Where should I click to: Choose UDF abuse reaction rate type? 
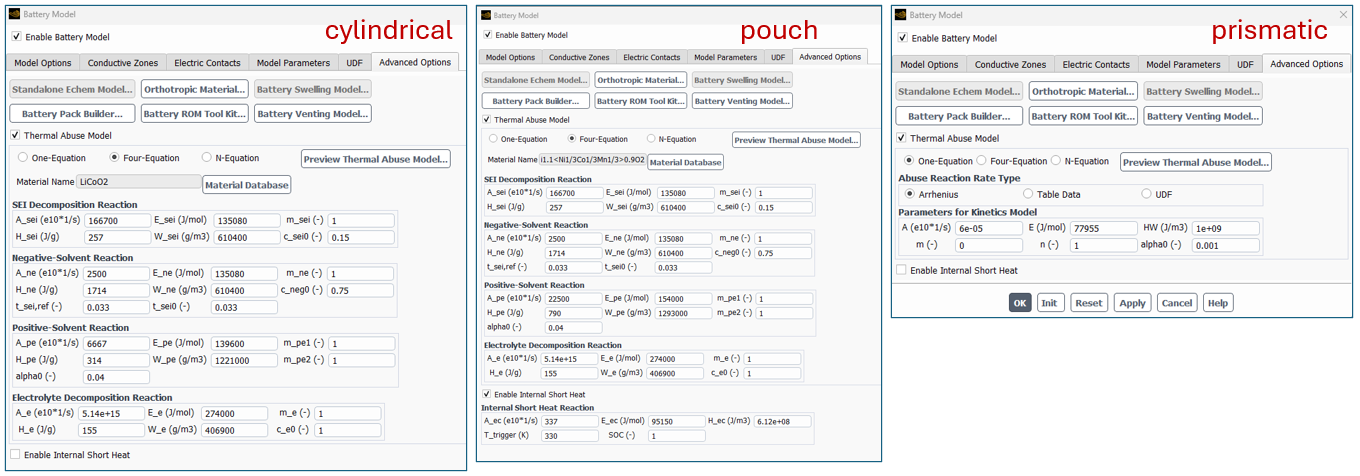tap(1146, 194)
